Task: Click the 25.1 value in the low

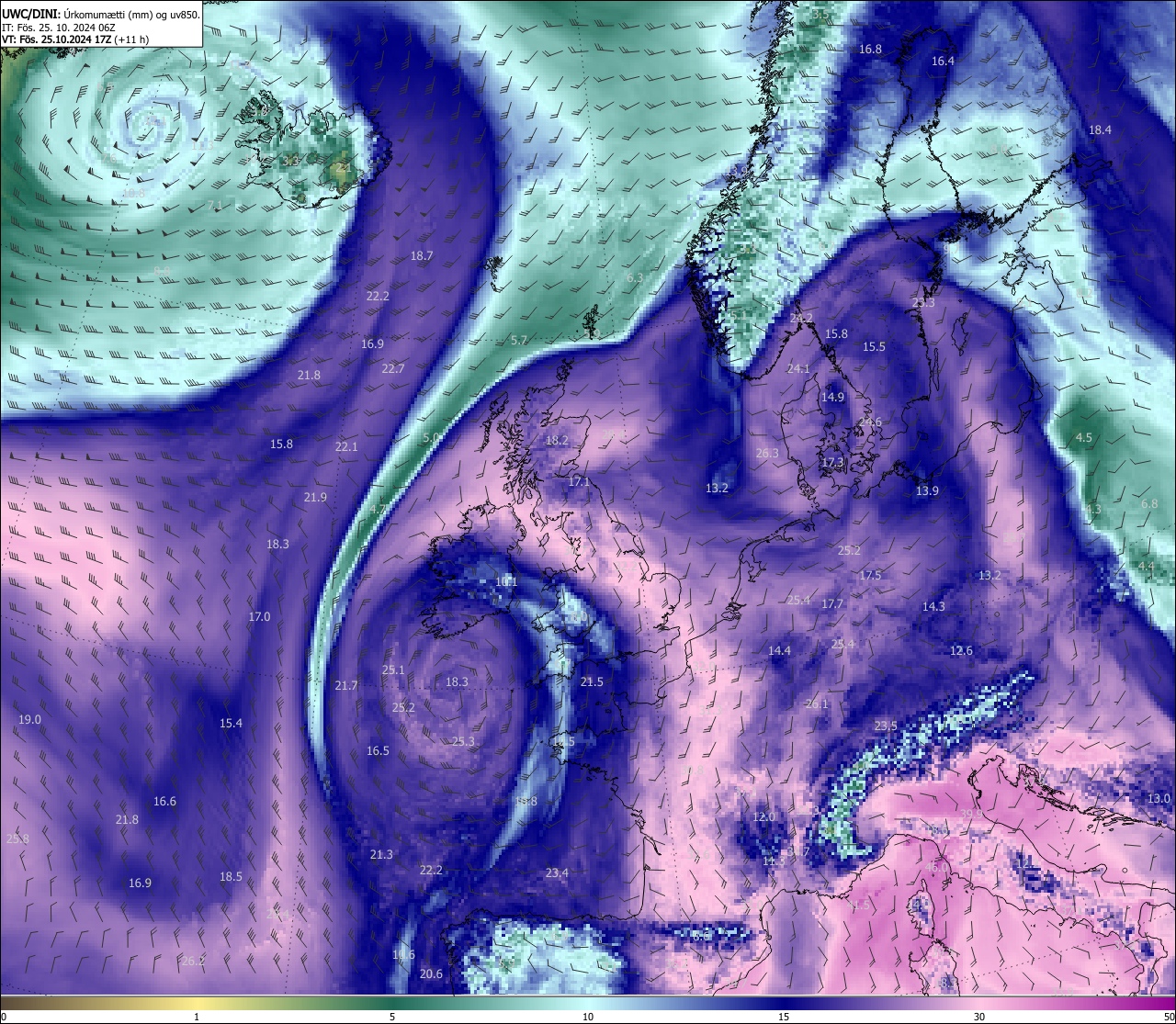Action: (x=393, y=670)
